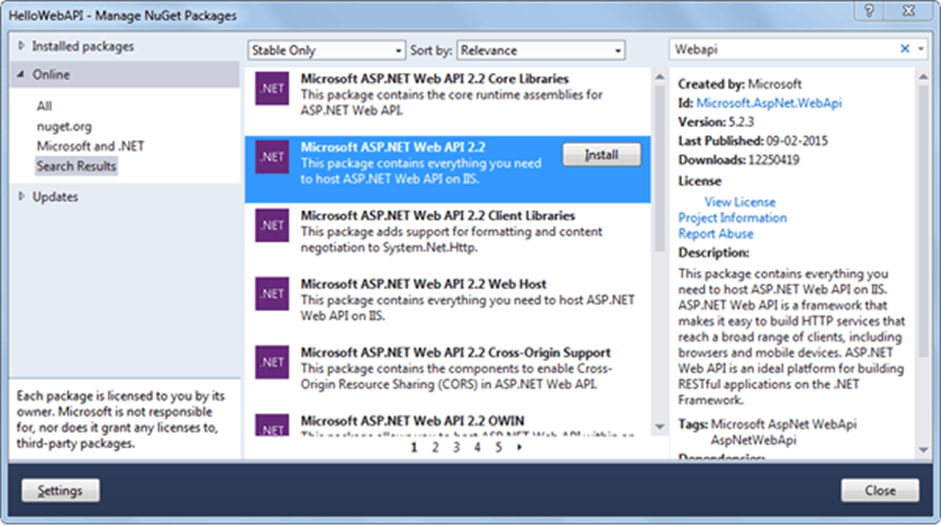Open the Project Information link
Viewport: 941px width, 526px height.
click(x=732, y=217)
